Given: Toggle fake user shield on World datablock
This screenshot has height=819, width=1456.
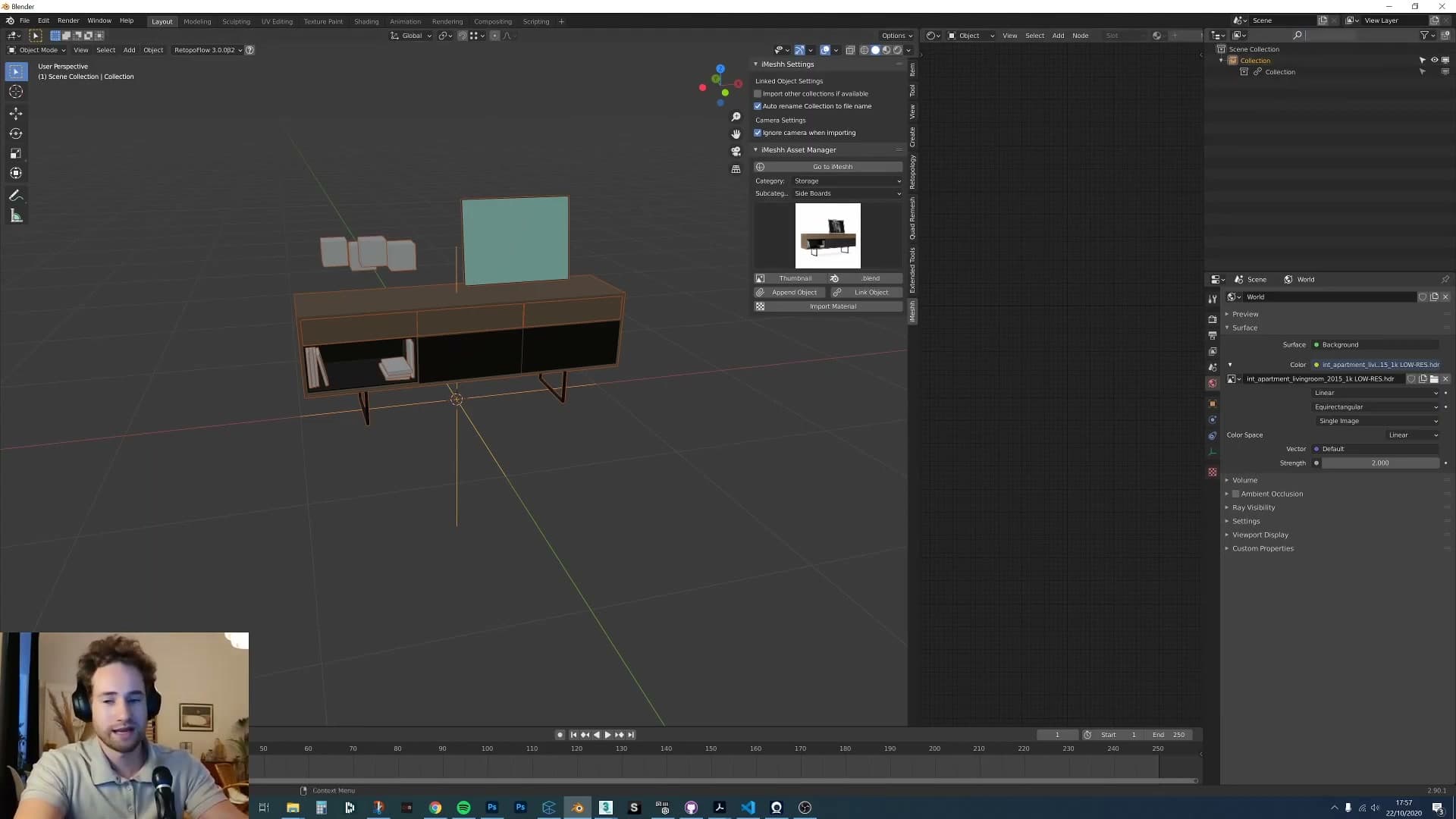Looking at the screenshot, I should click(1423, 297).
